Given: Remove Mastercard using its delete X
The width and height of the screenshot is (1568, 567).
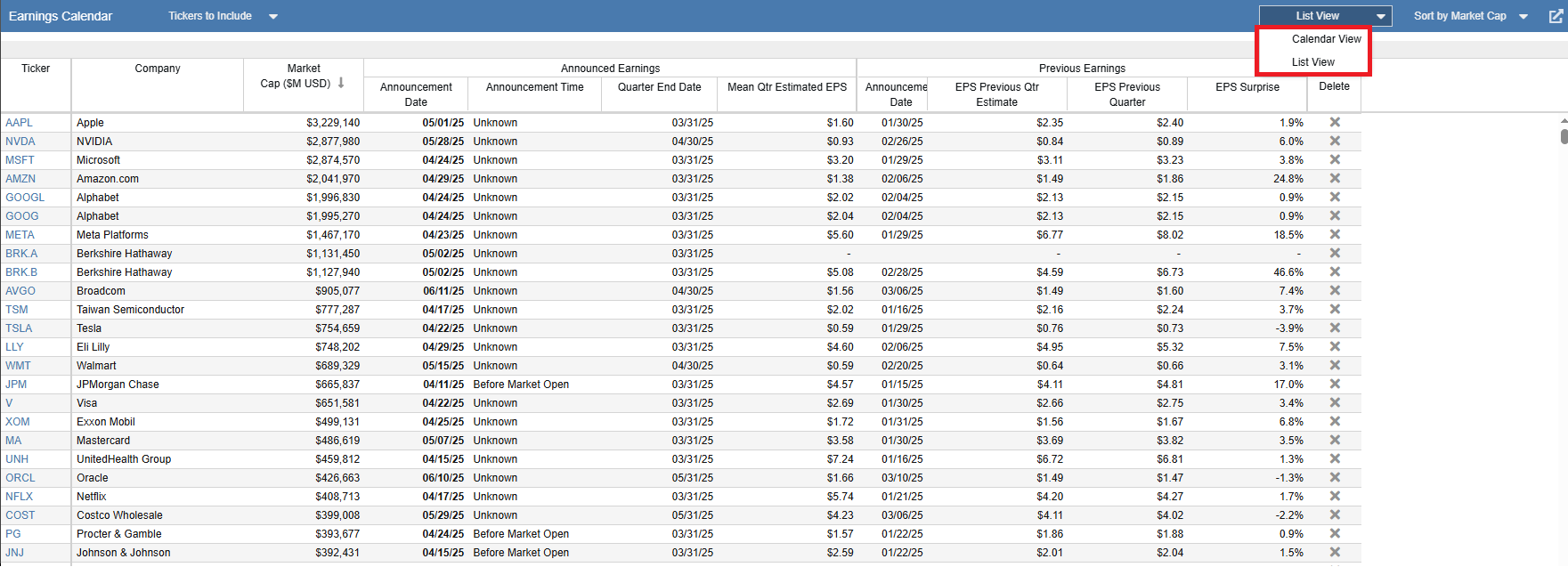Looking at the screenshot, I should tap(1335, 440).
